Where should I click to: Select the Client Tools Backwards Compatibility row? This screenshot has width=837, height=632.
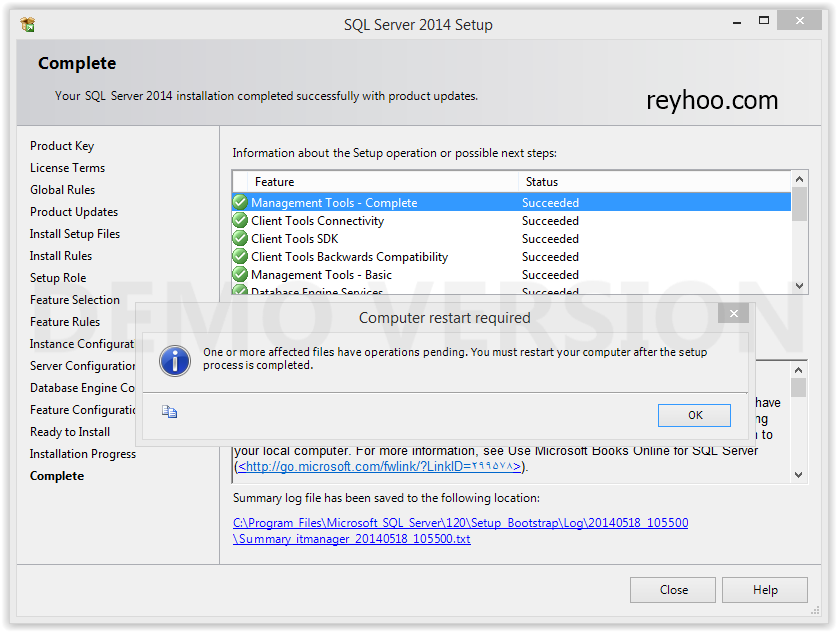(511, 257)
